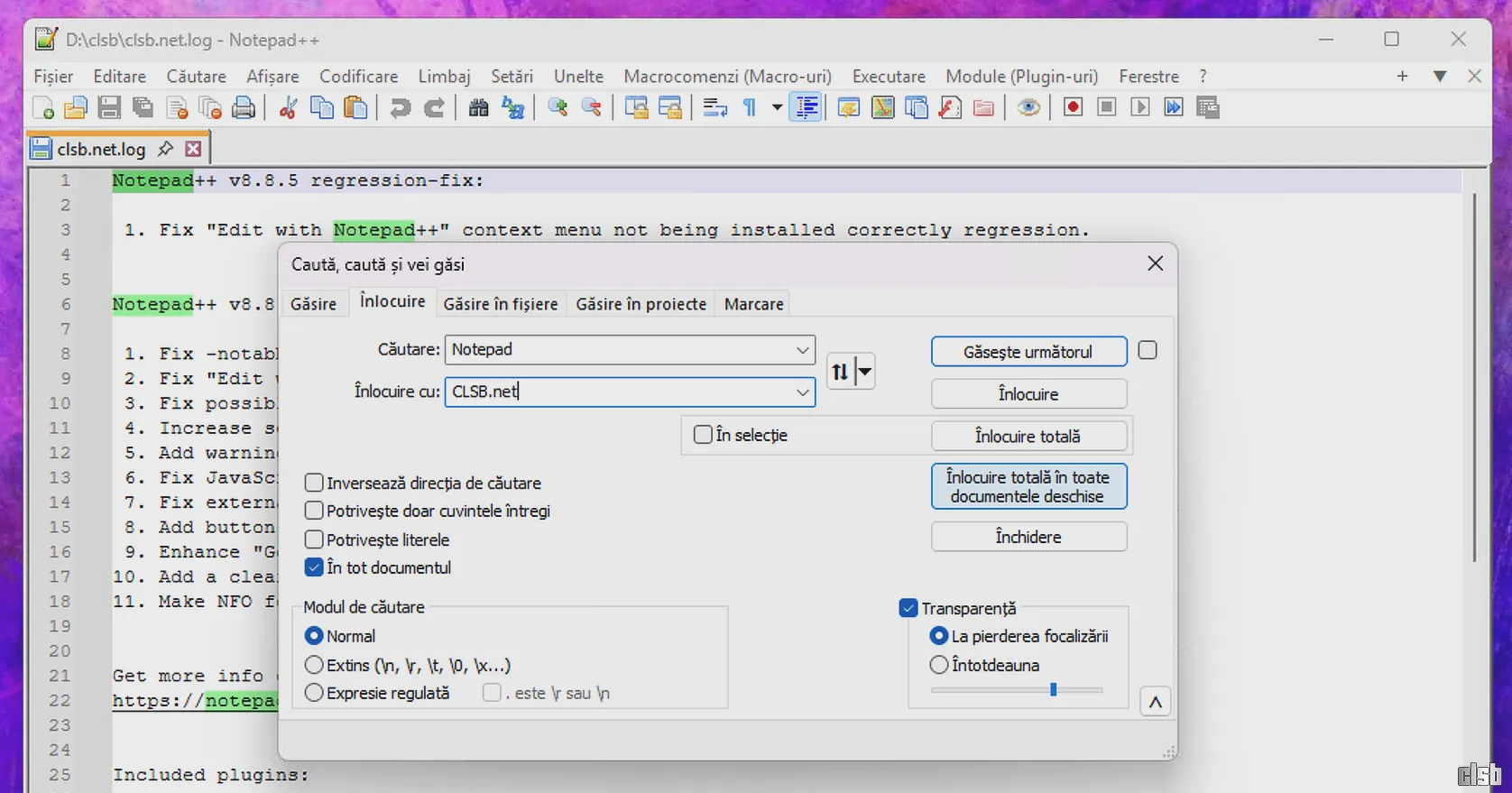Run macro multiple times icon
This screenshot has width=1512, height=793.
[x=1174, y=108]
